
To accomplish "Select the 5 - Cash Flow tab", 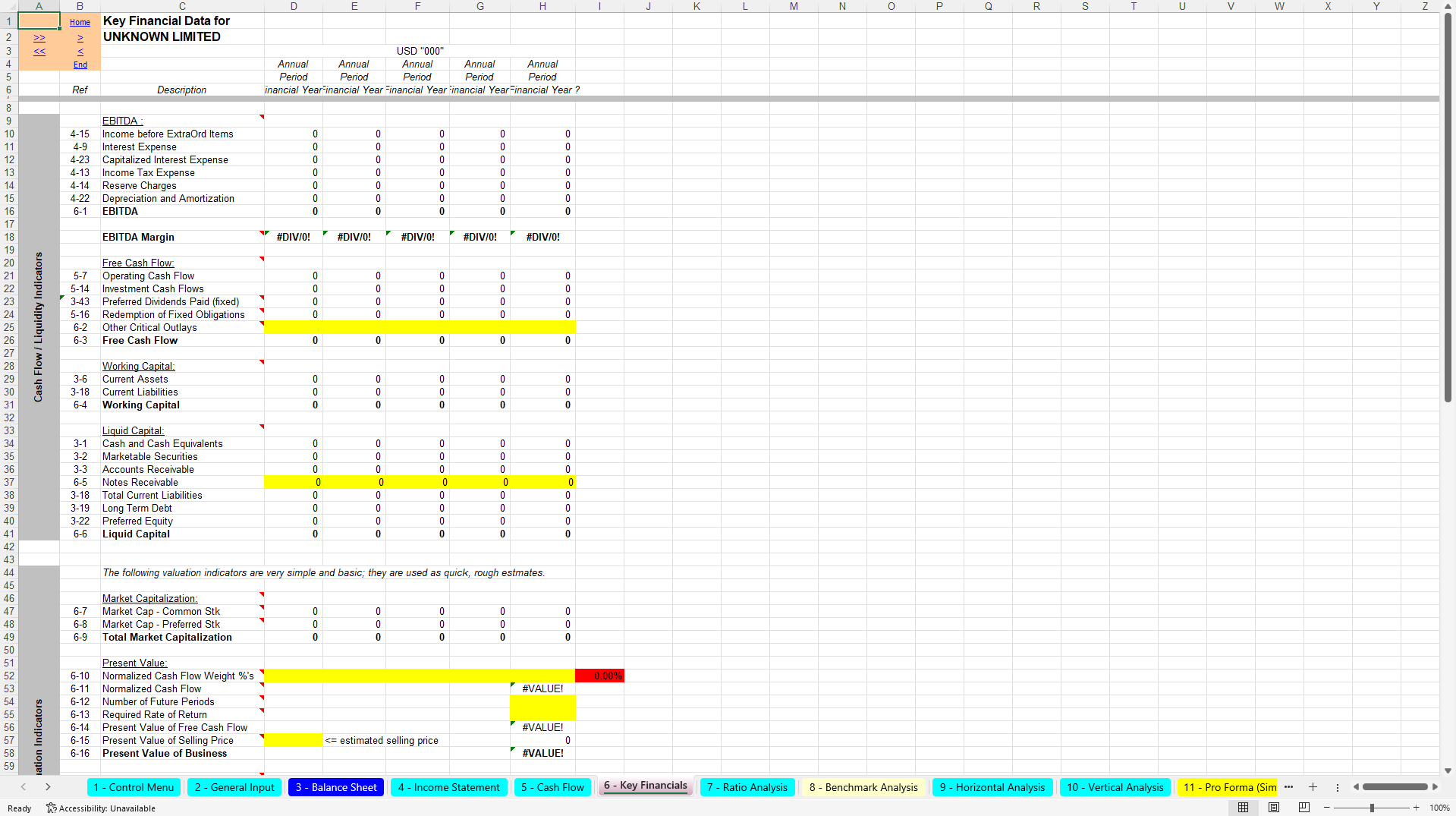I will (552, 787).
